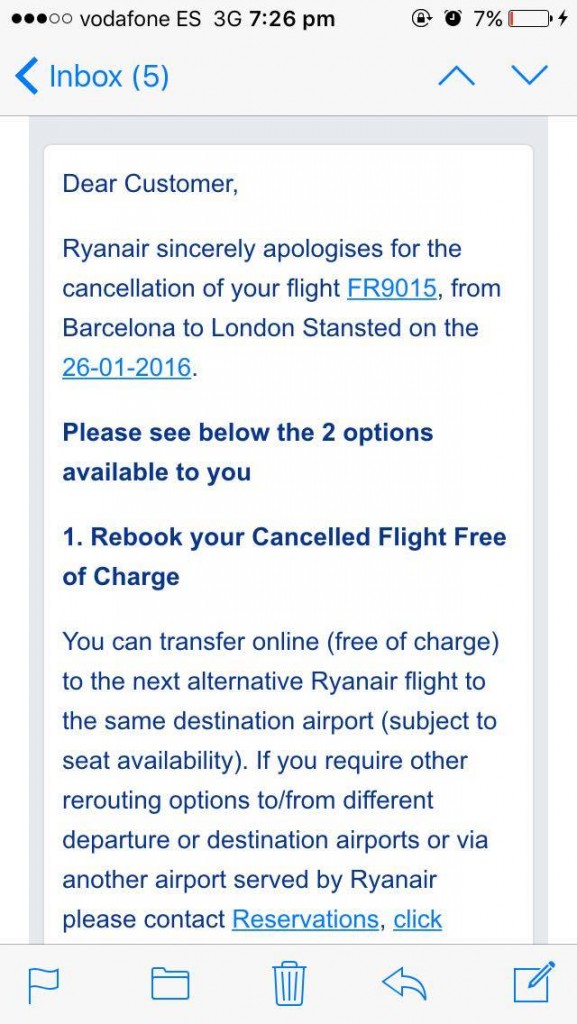Delete the email with the trash icon

(x=288, y=982)
